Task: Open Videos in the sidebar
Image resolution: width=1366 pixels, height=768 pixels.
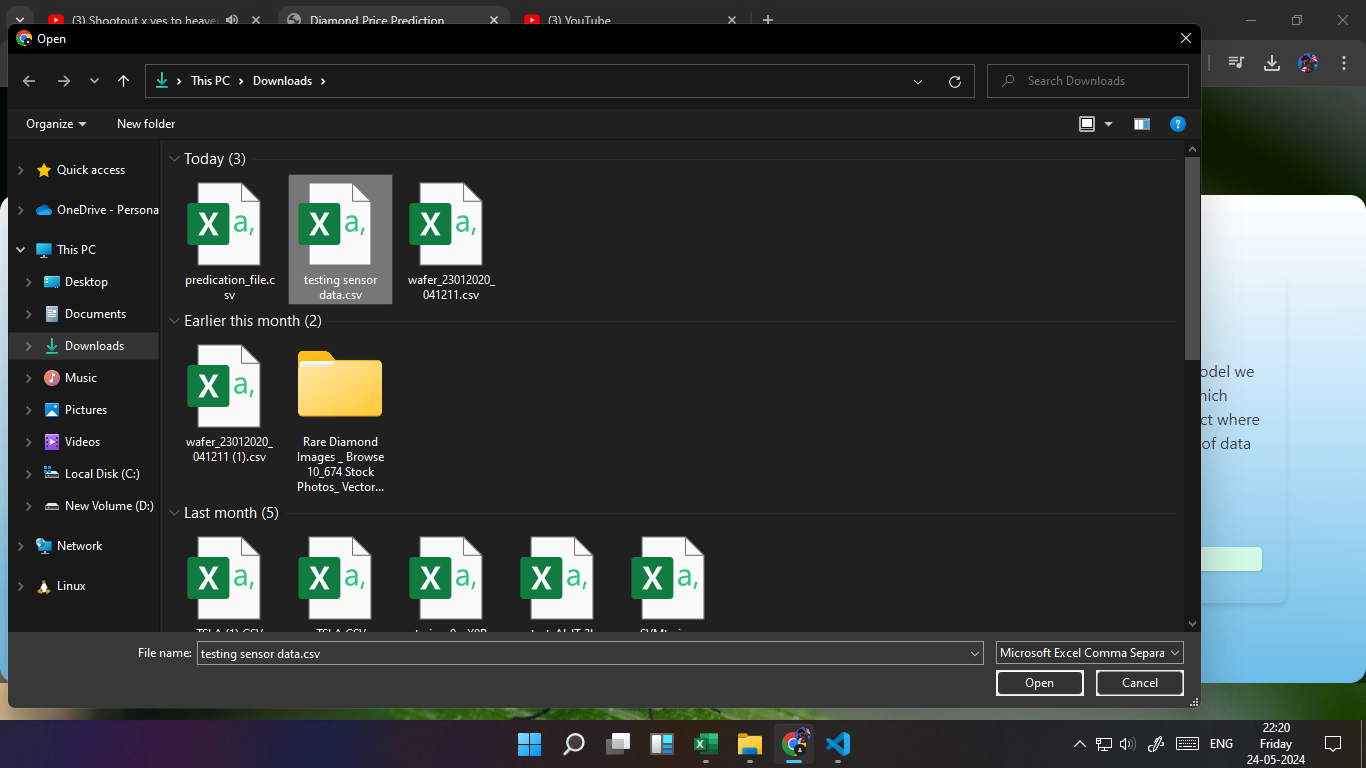Action: click(82, 442)
